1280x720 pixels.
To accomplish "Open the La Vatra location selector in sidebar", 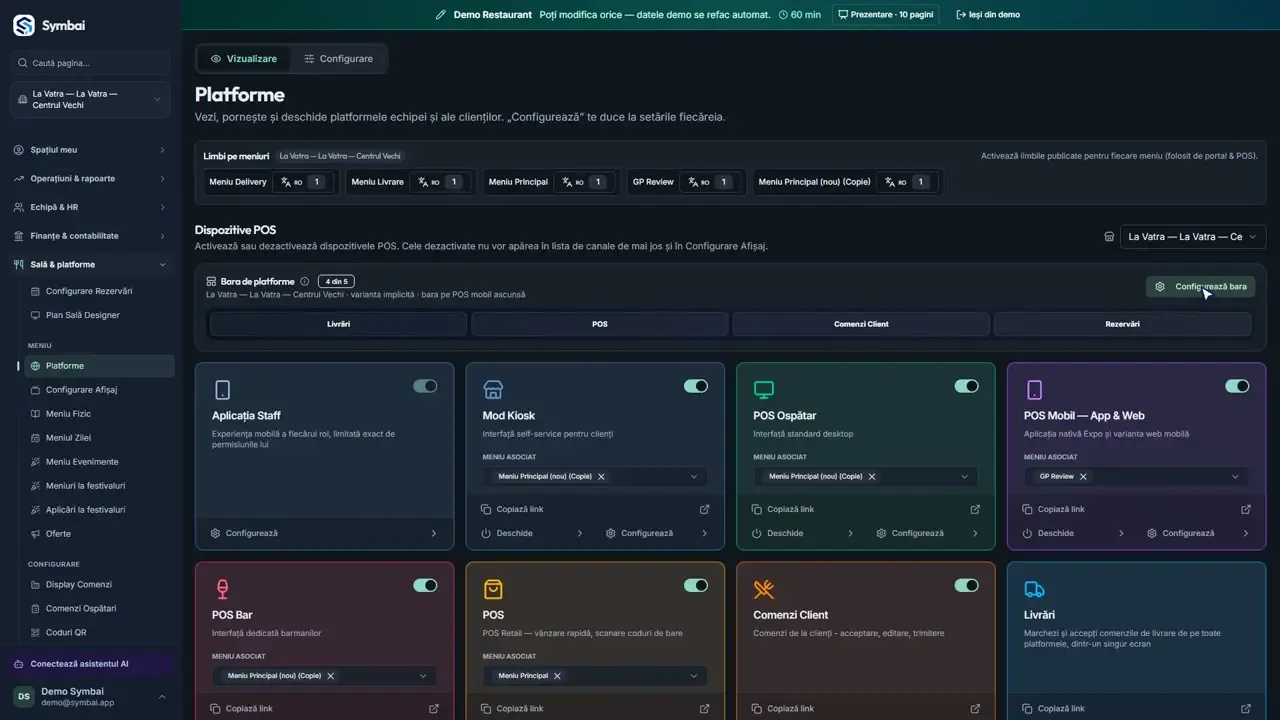I will (90, 99).
